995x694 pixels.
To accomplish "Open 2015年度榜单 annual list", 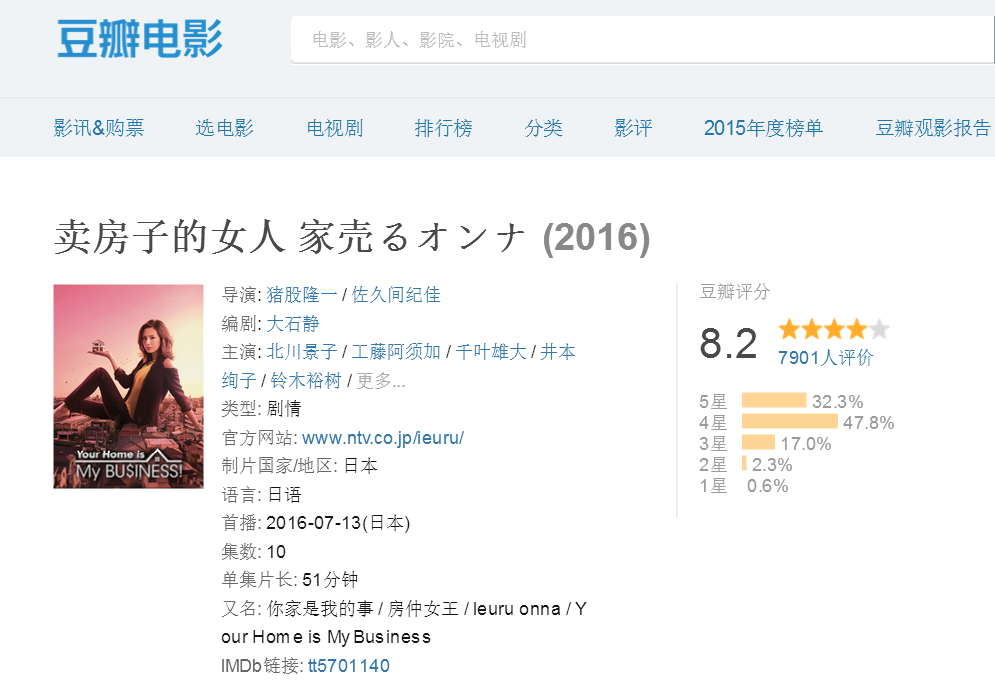I will [x=763, y=128].
